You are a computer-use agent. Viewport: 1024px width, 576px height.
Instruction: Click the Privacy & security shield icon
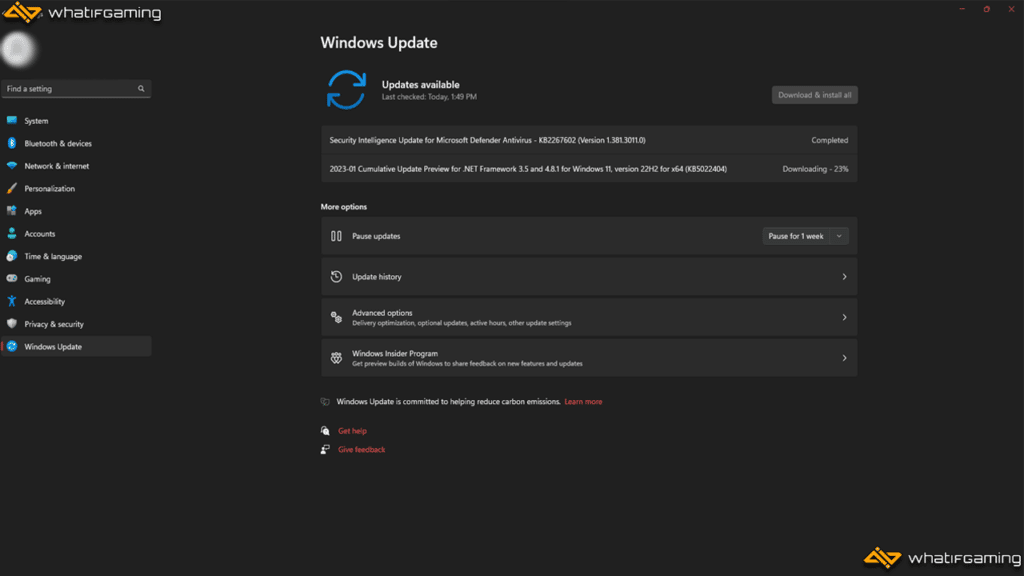click(x=12, y=324)
